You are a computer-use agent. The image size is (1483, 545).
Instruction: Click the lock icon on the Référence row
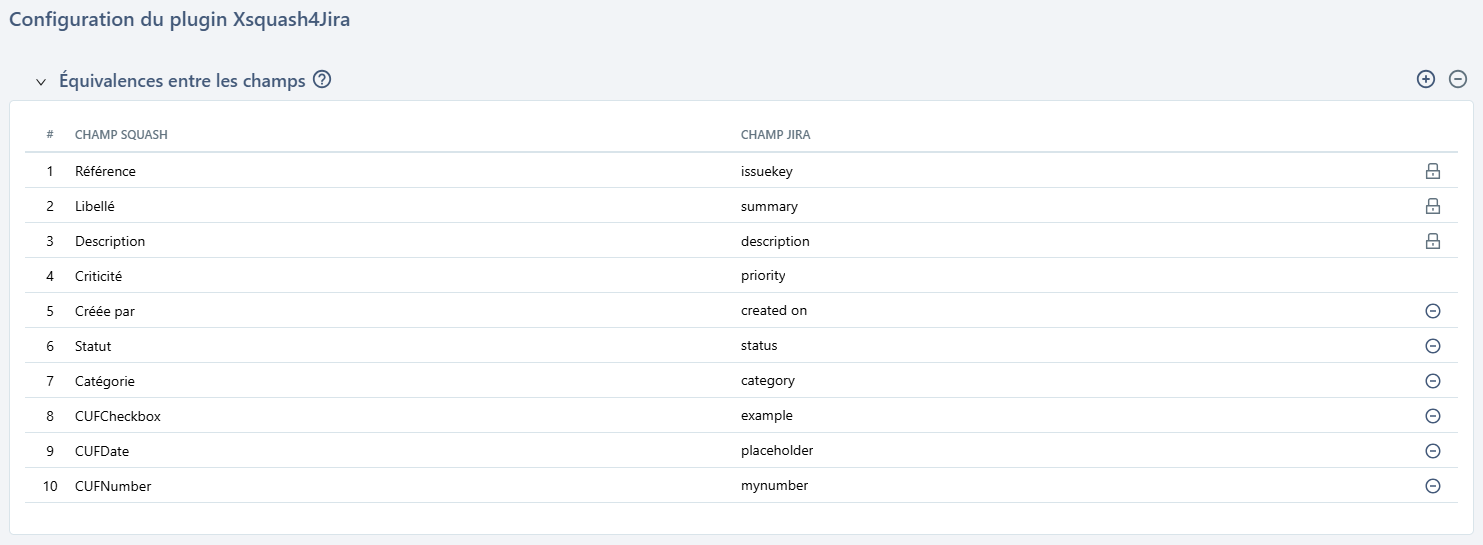point(1432,171)
